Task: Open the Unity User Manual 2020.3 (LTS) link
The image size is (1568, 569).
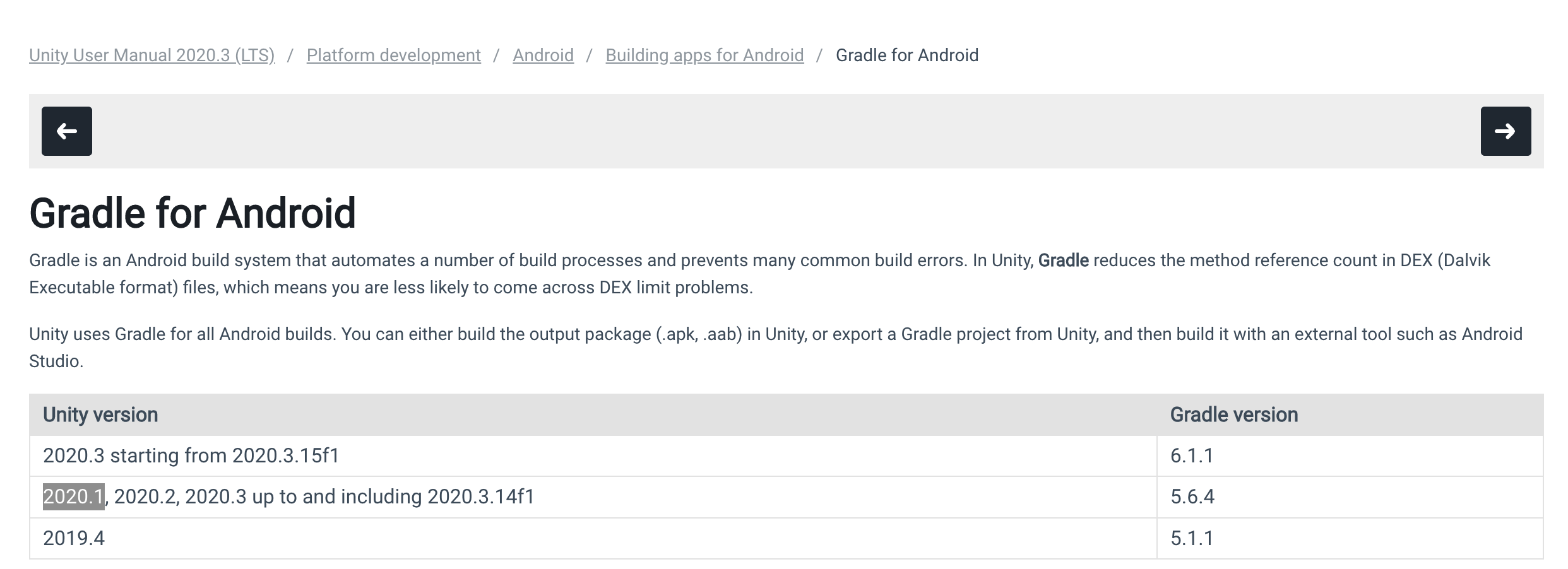Action: (x=151, y=56)
